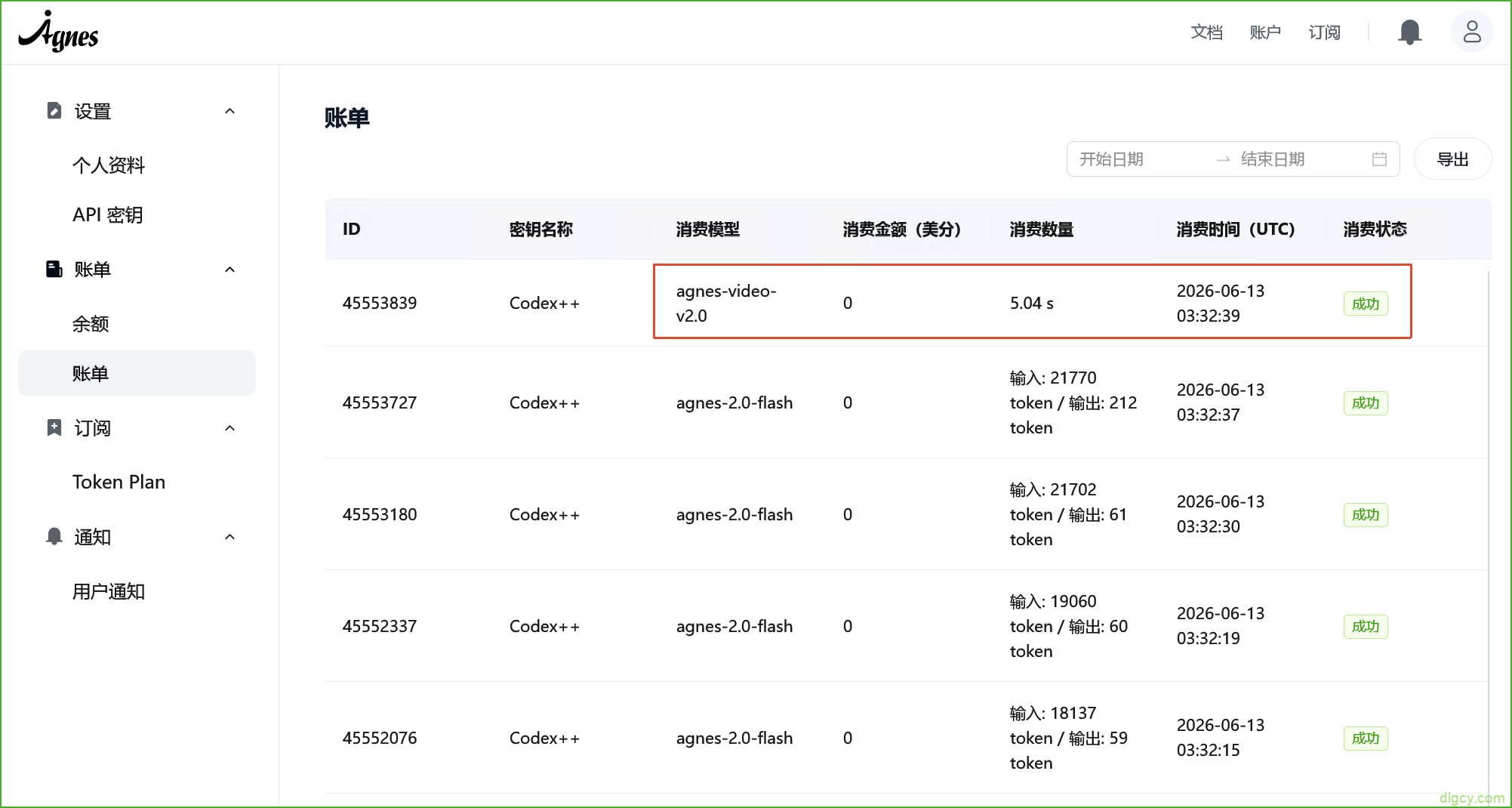
Task: Click the 账单 billing sidebar icon
Action: click(54, 270)
